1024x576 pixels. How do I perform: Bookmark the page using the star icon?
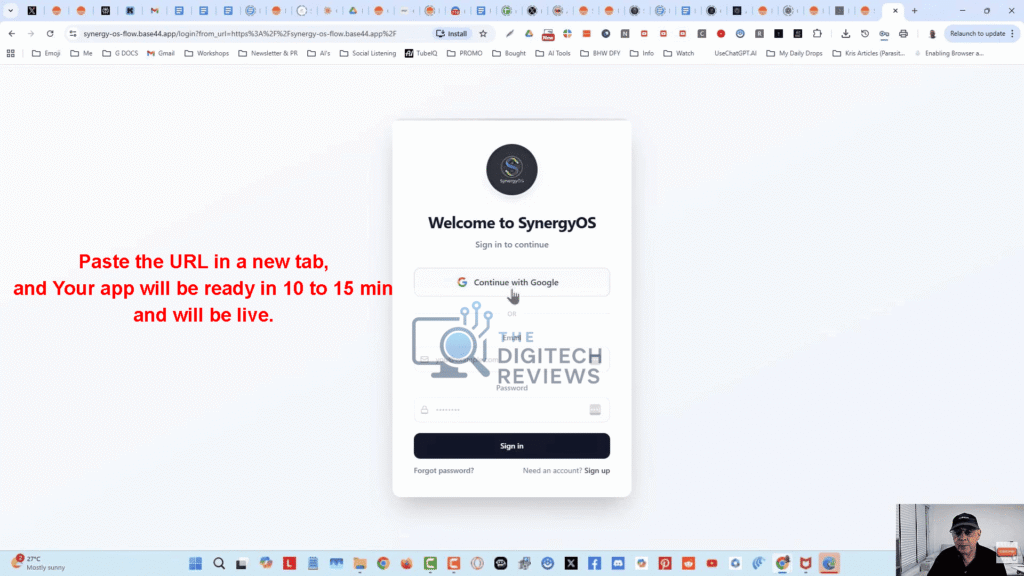click(484, 33)
